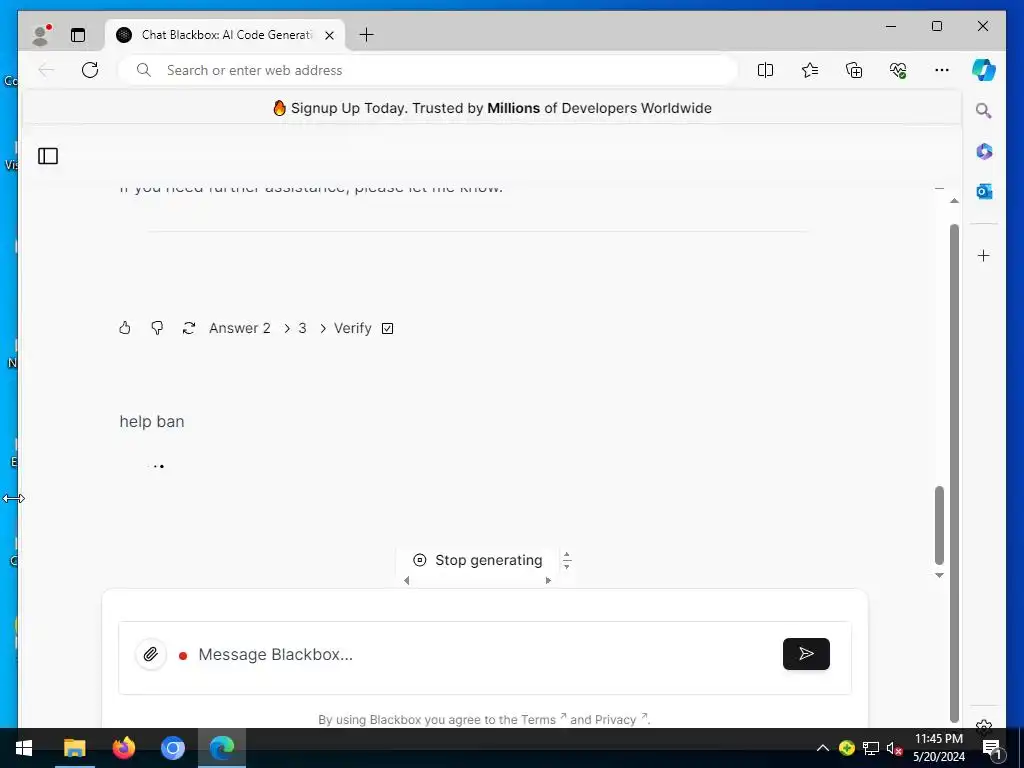Click the network status tray icon
This screenshot has width=1024, height=768.
click(x=871, y=748)
